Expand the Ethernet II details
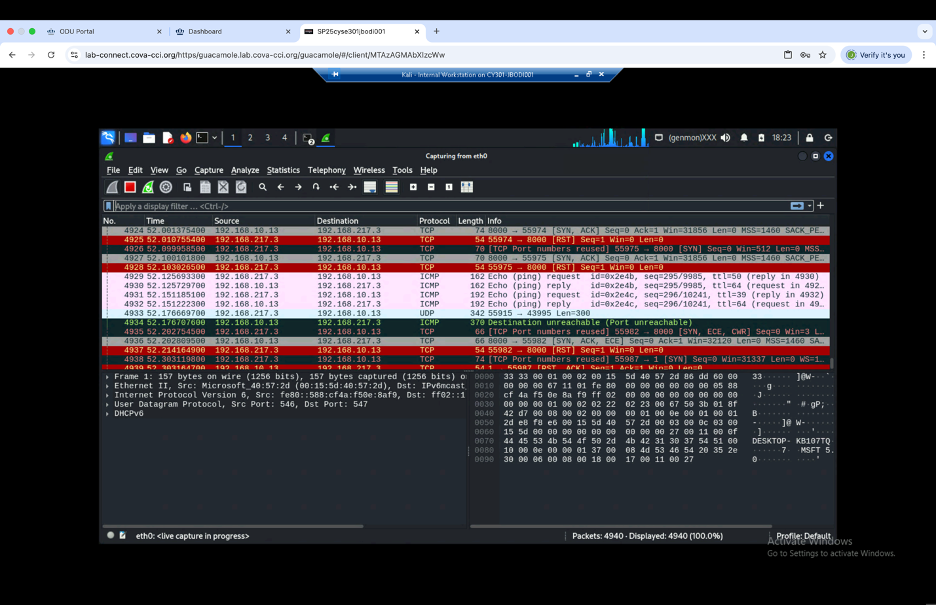Screen dimensions: 936x606 coord(108,385)
